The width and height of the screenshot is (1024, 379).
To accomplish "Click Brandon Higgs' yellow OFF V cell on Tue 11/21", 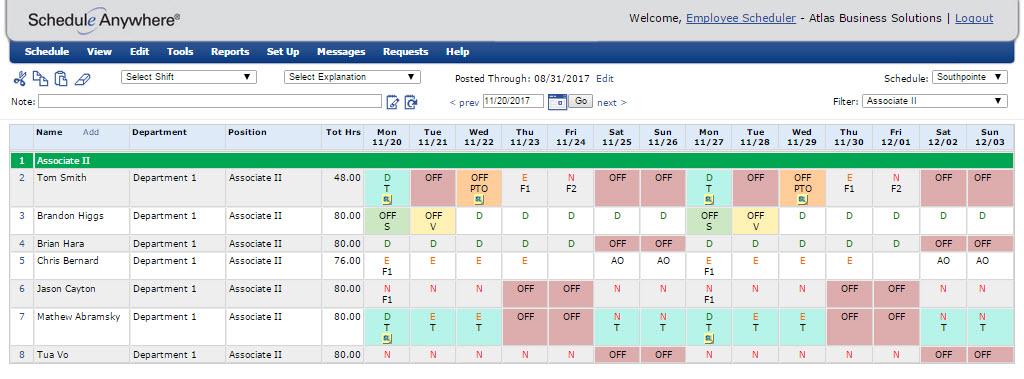I will (x=434, y=221).
